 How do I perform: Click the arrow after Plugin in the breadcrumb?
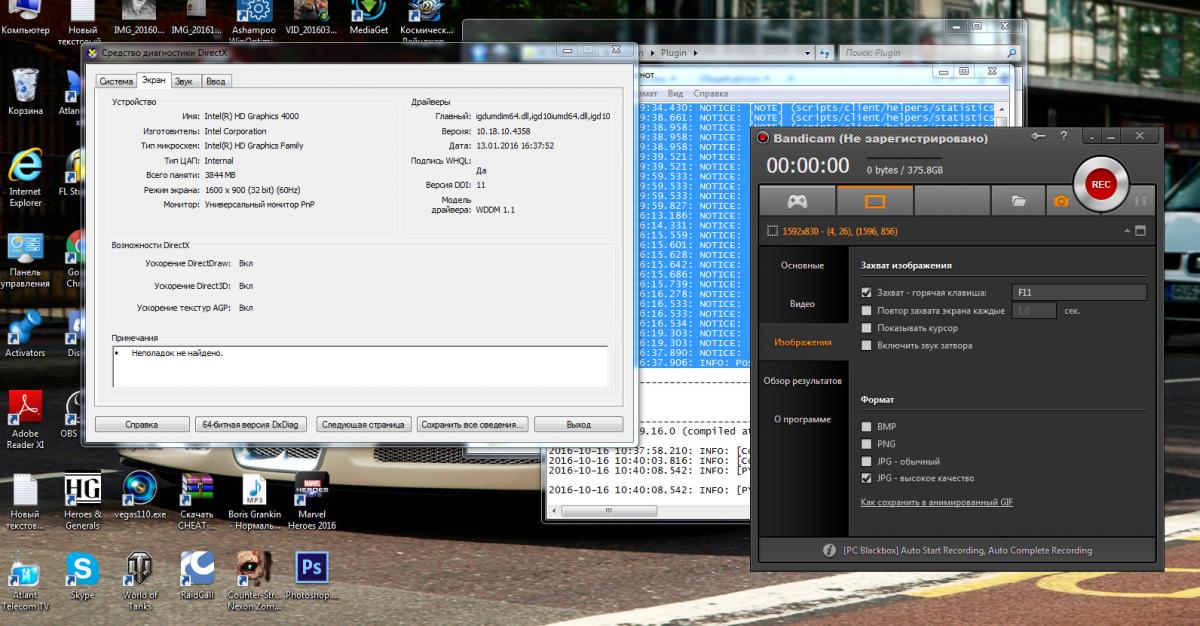point(697,53)
